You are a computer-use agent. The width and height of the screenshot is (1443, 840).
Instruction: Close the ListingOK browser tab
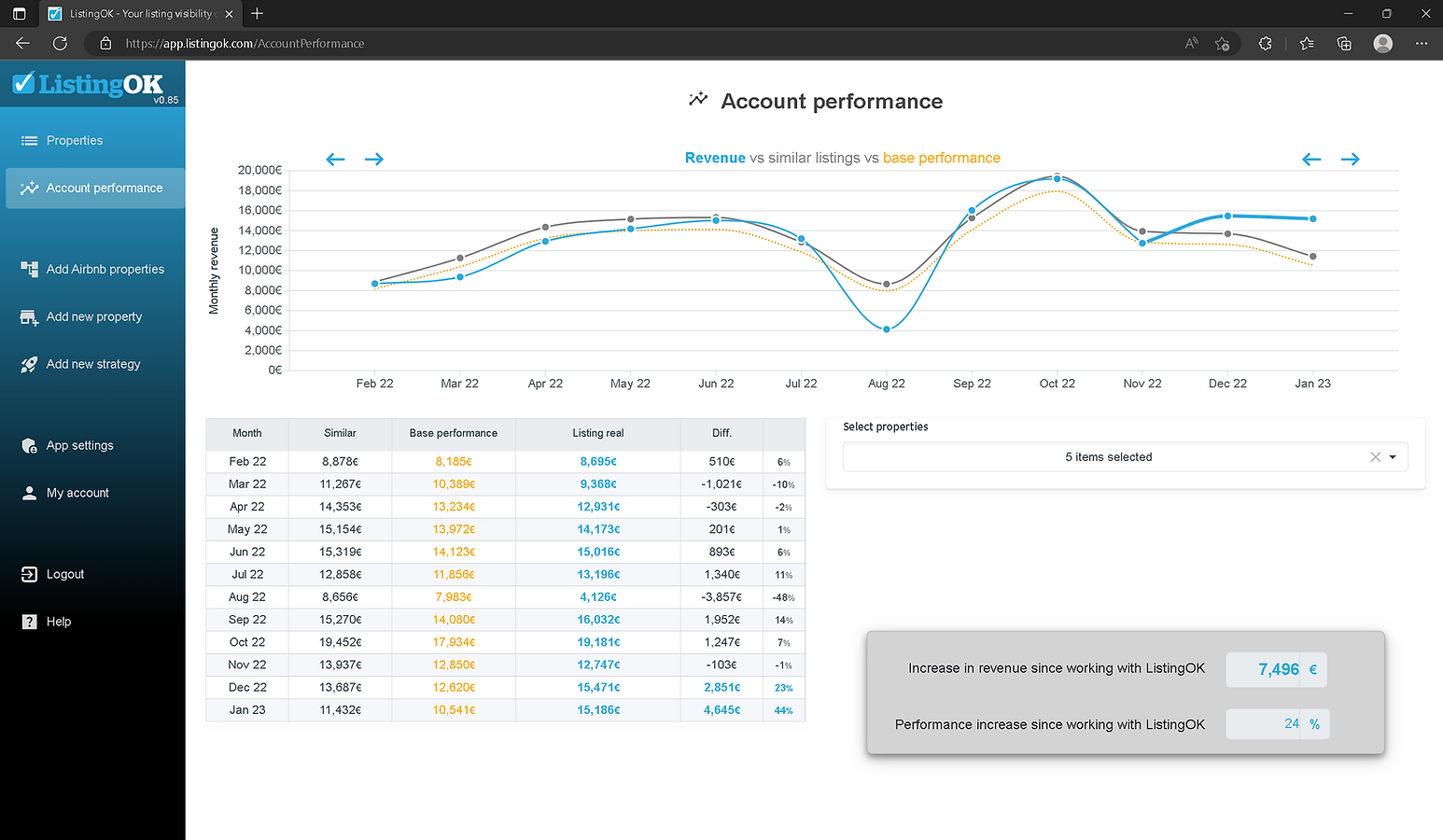click(x=229, y=14)
